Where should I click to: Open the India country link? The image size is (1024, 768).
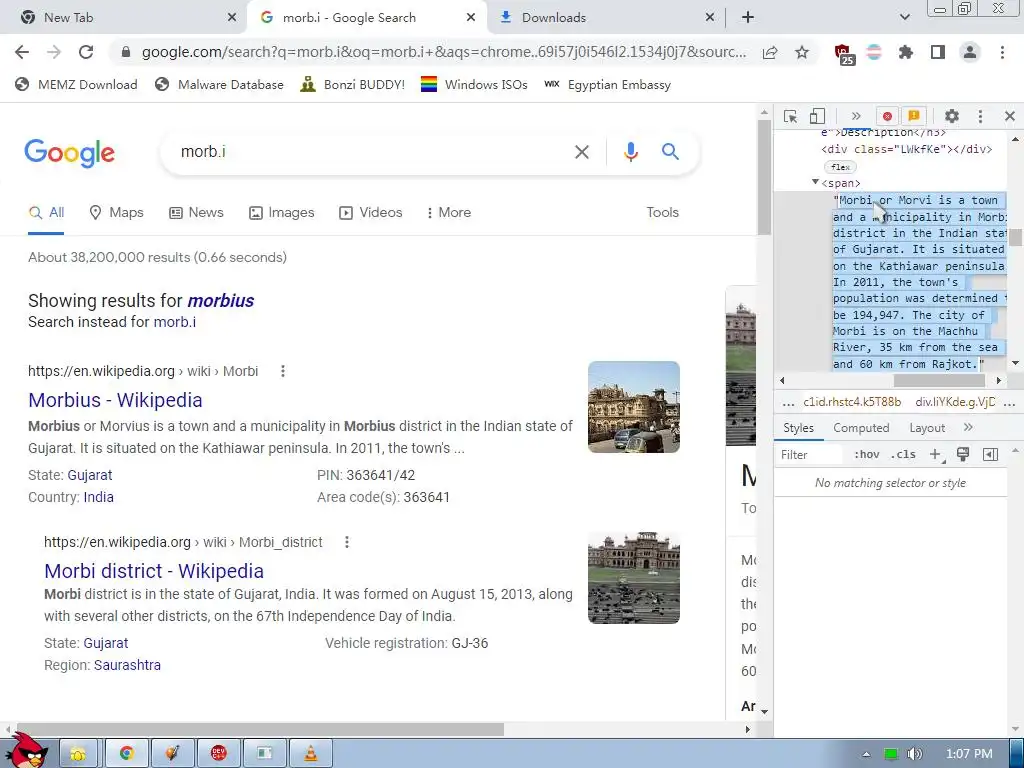coord(99,497)
